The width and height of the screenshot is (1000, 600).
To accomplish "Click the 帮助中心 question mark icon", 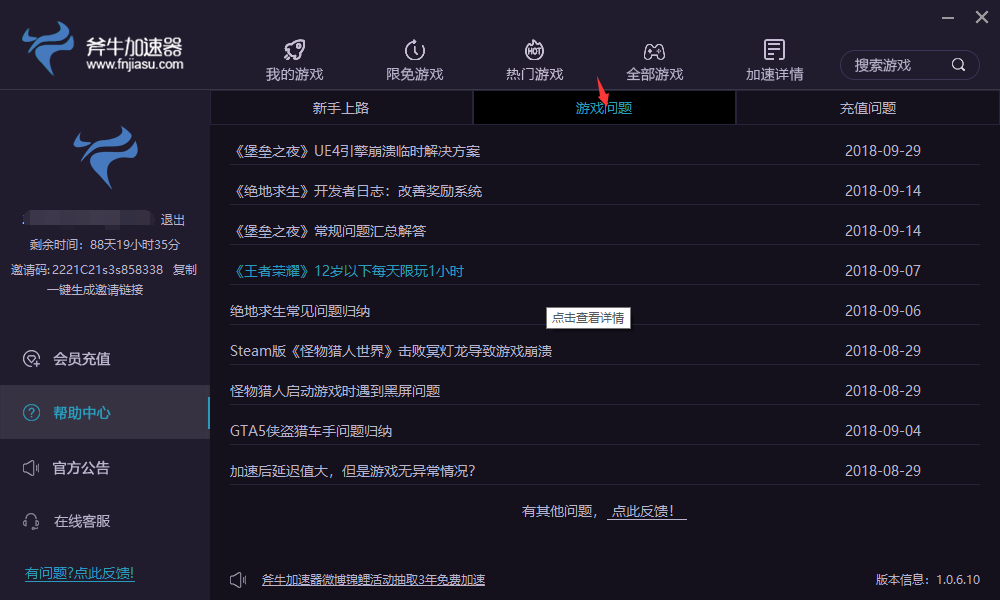I will coord(31,413).
